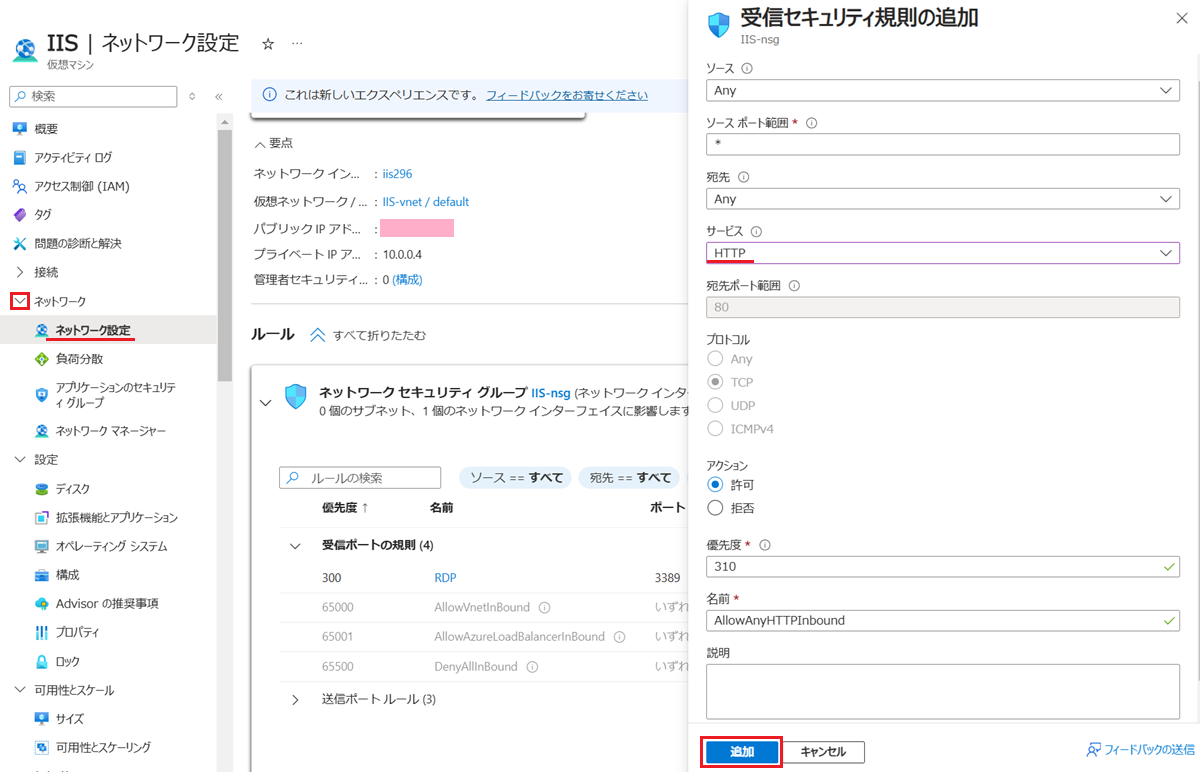The image size is (1200, 772).
Task: Click the 拡張機能とアプリケーション icon
Action: pyautogui.click(x=42, y=518)
